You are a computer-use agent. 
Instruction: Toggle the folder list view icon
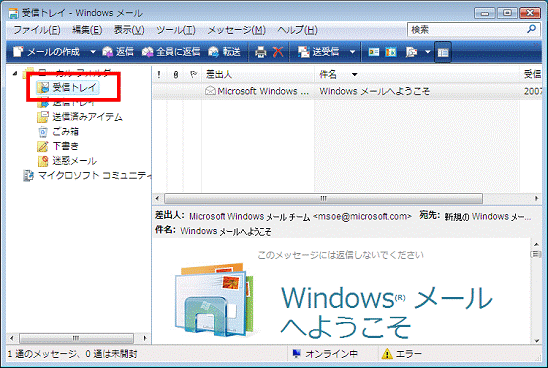point(443,52)
